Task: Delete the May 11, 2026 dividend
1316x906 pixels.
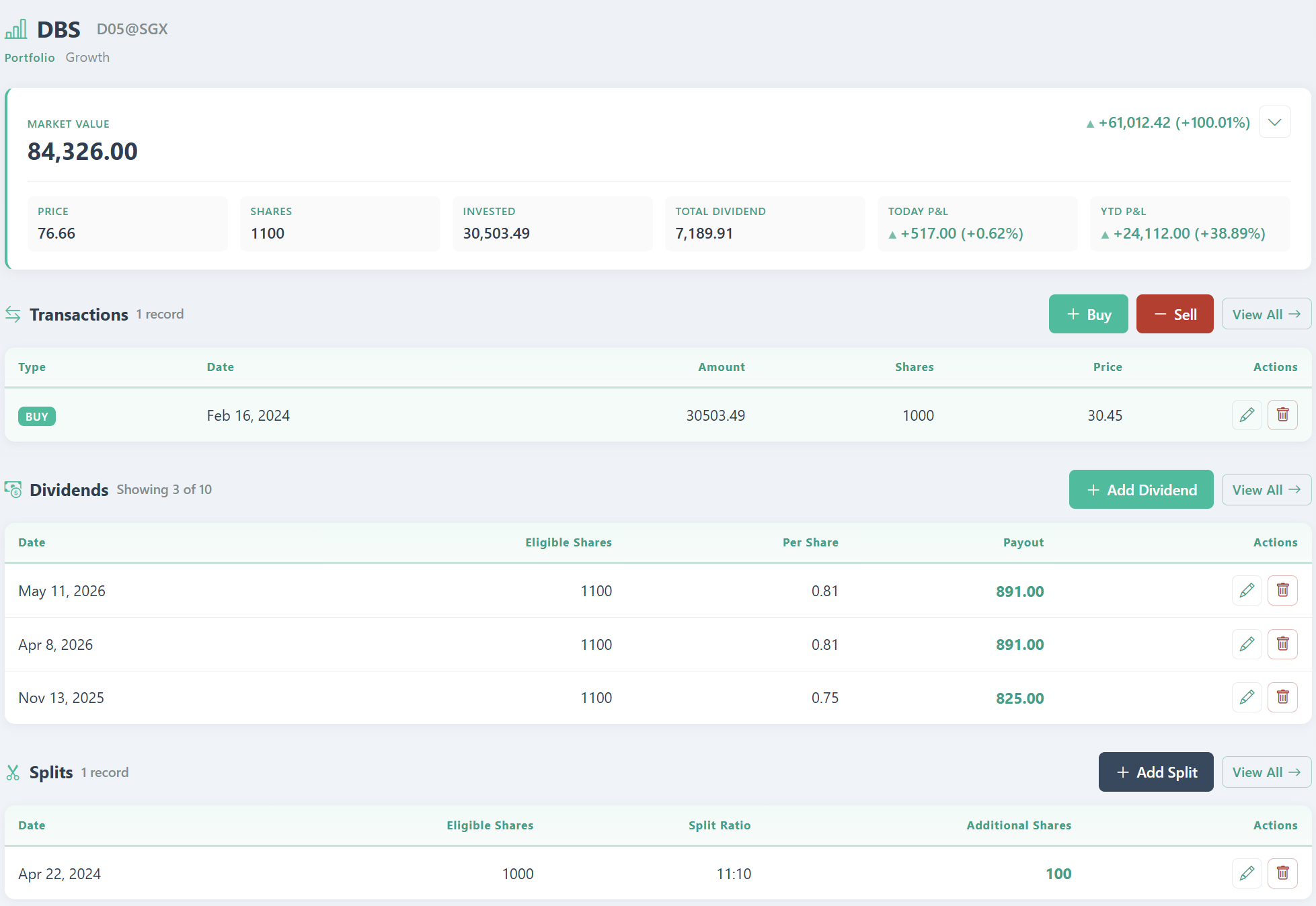Action: [x=1282, y=591]
